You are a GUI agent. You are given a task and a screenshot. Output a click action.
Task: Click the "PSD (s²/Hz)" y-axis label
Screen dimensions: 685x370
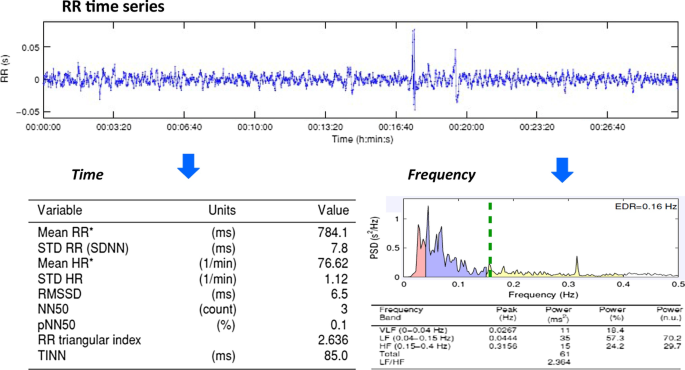click(x=375, y=238)
